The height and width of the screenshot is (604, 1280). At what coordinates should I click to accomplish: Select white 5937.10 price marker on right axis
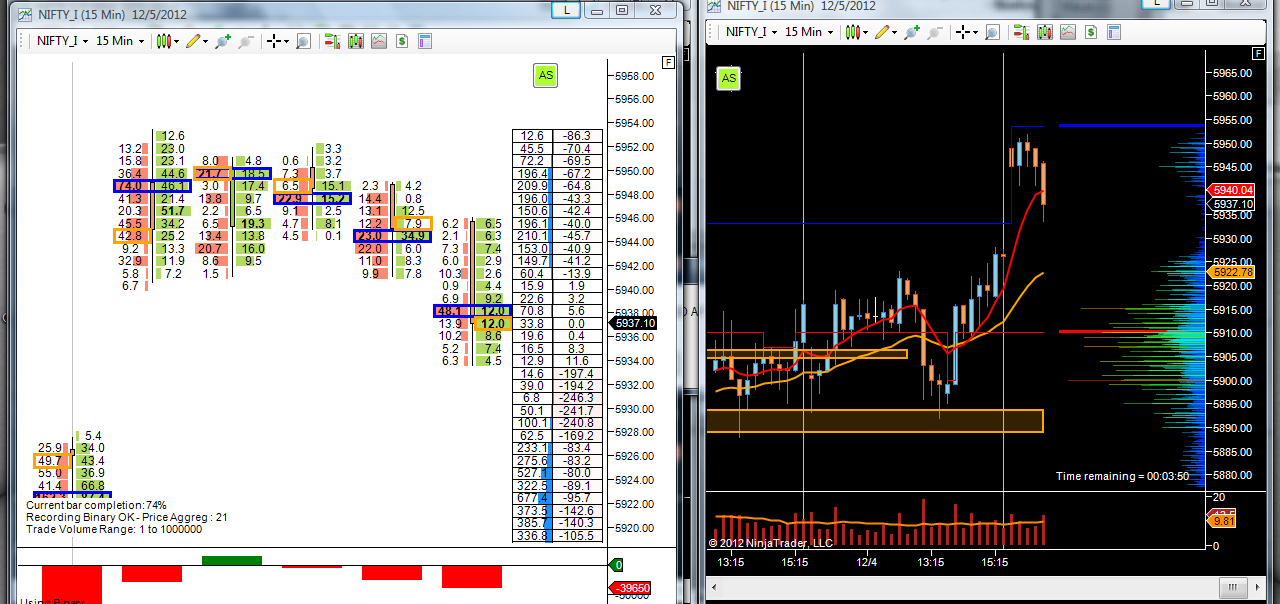[x=1232, y=204]
